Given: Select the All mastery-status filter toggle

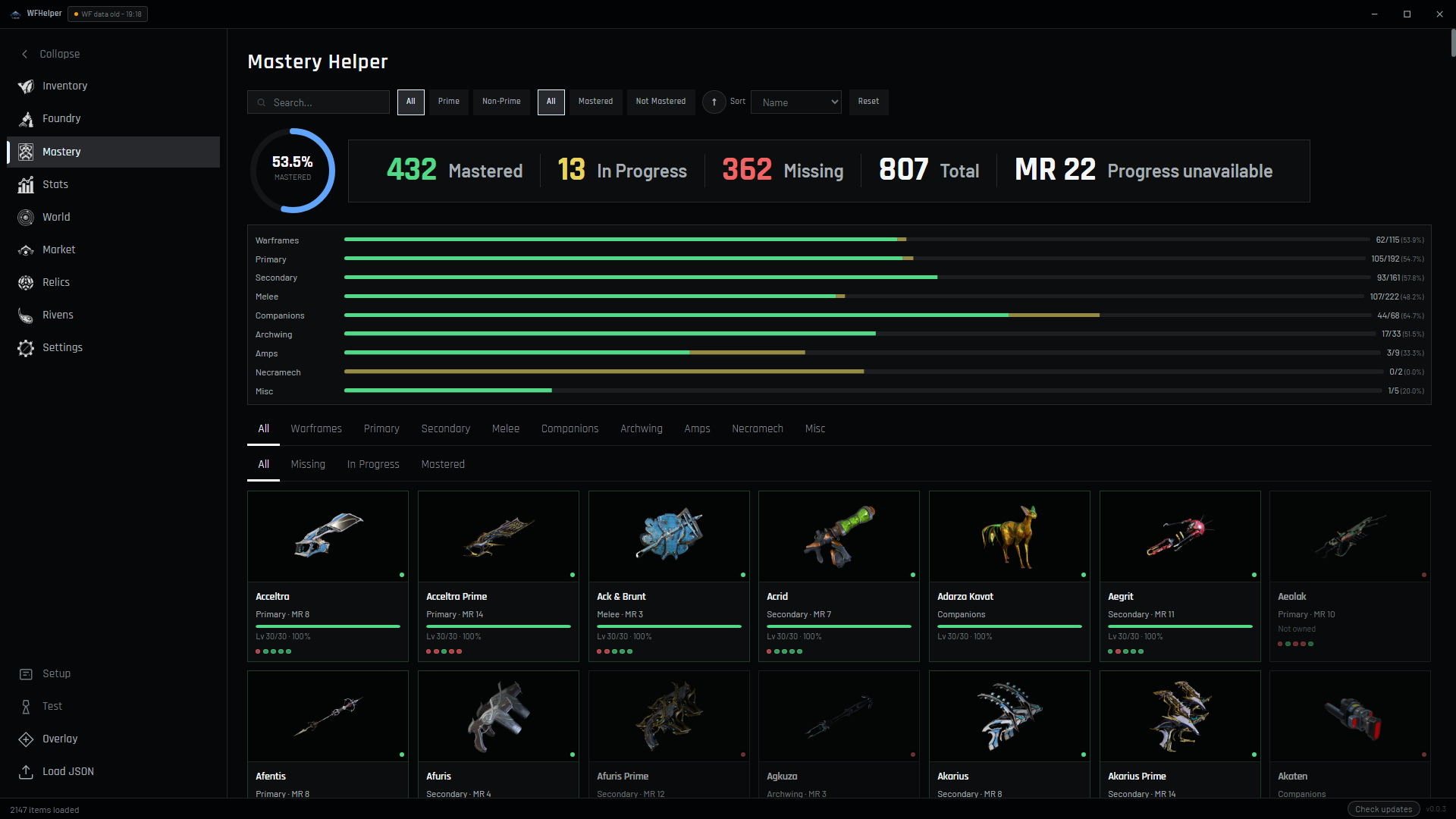Looking at the screenshot, I should (551, 102).
